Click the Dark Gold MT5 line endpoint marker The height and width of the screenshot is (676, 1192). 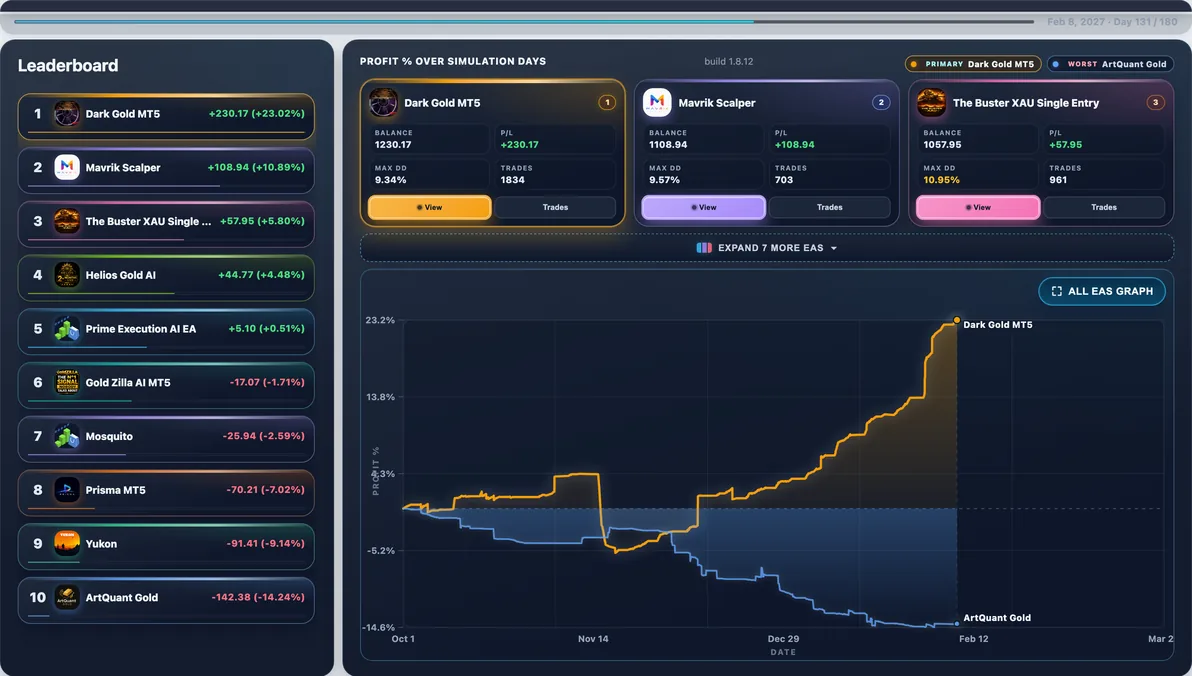pos(956,320)
